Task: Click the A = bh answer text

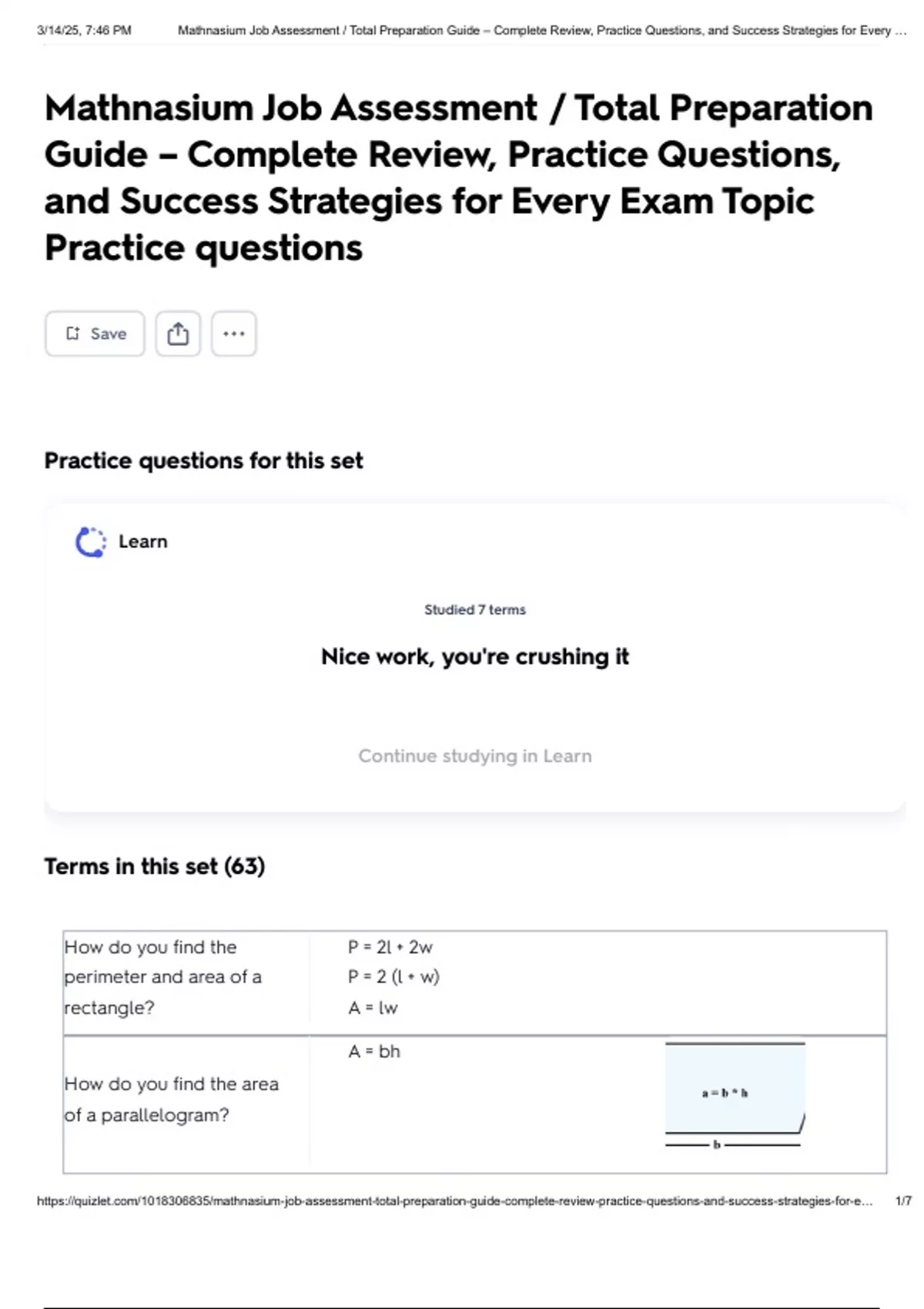Action: [x=374, y=1052]
